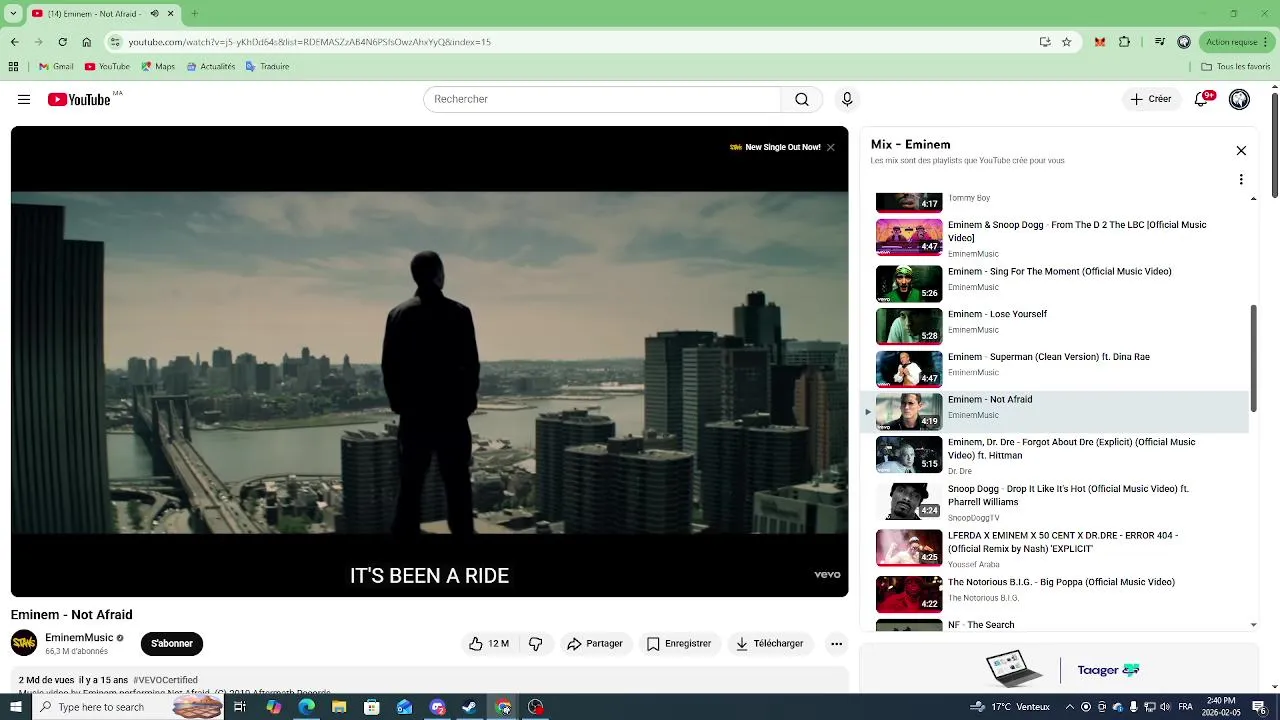Image resolution: width=1280 pixels, height=720 pixels.
Task: Go to the browser home page
Action: (87, 42)
